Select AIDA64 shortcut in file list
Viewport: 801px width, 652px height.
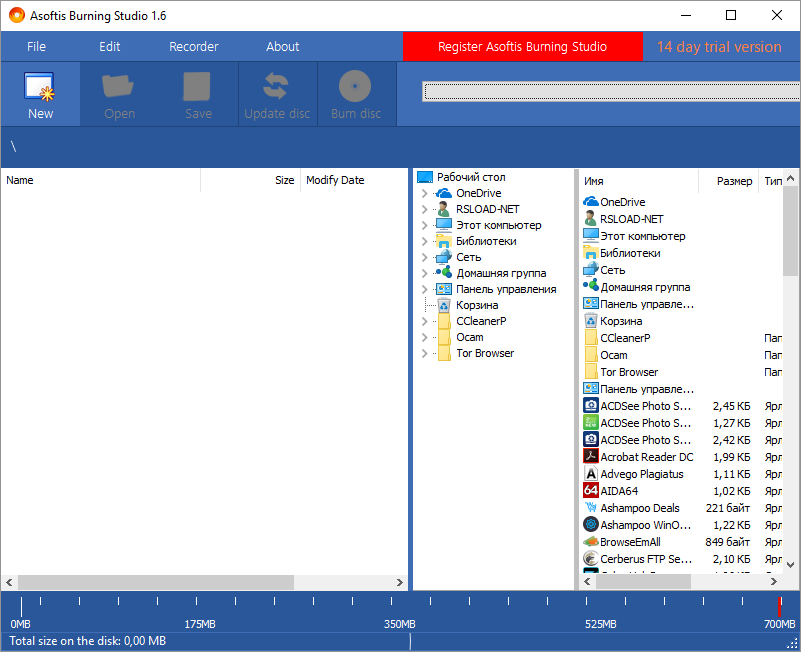click(619, 491)
